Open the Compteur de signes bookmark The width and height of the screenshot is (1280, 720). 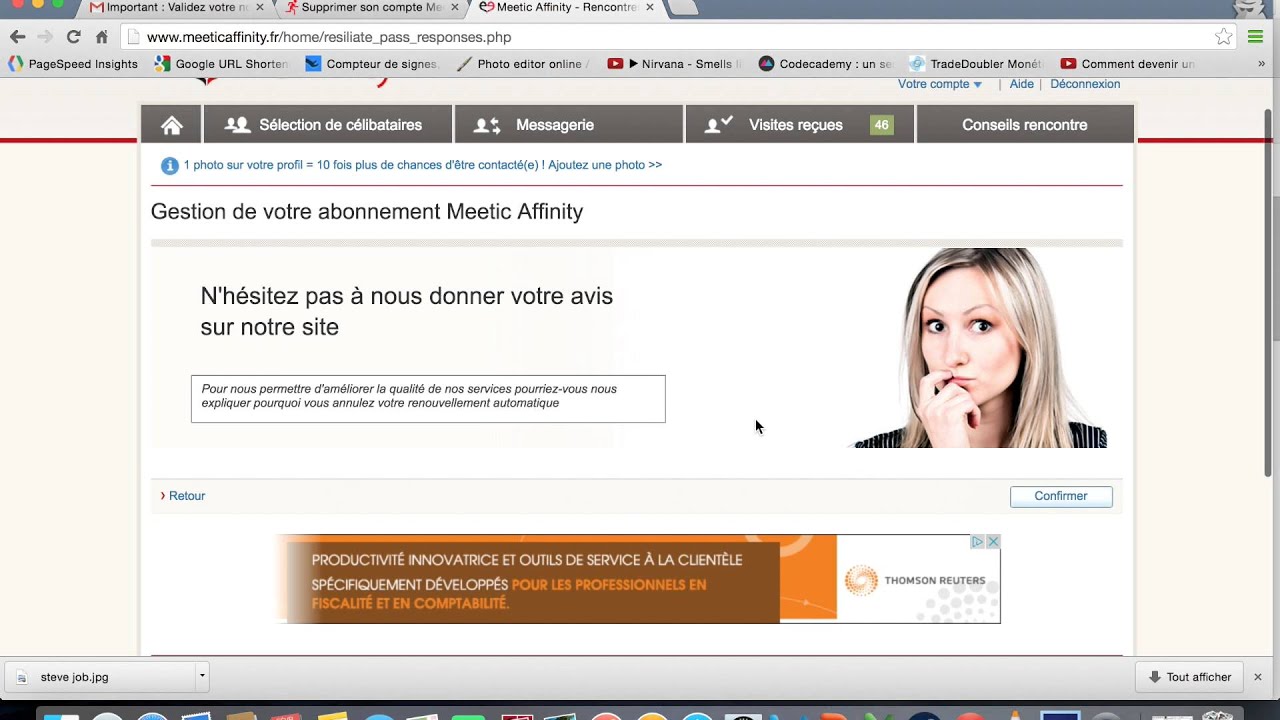click(372, 64)
